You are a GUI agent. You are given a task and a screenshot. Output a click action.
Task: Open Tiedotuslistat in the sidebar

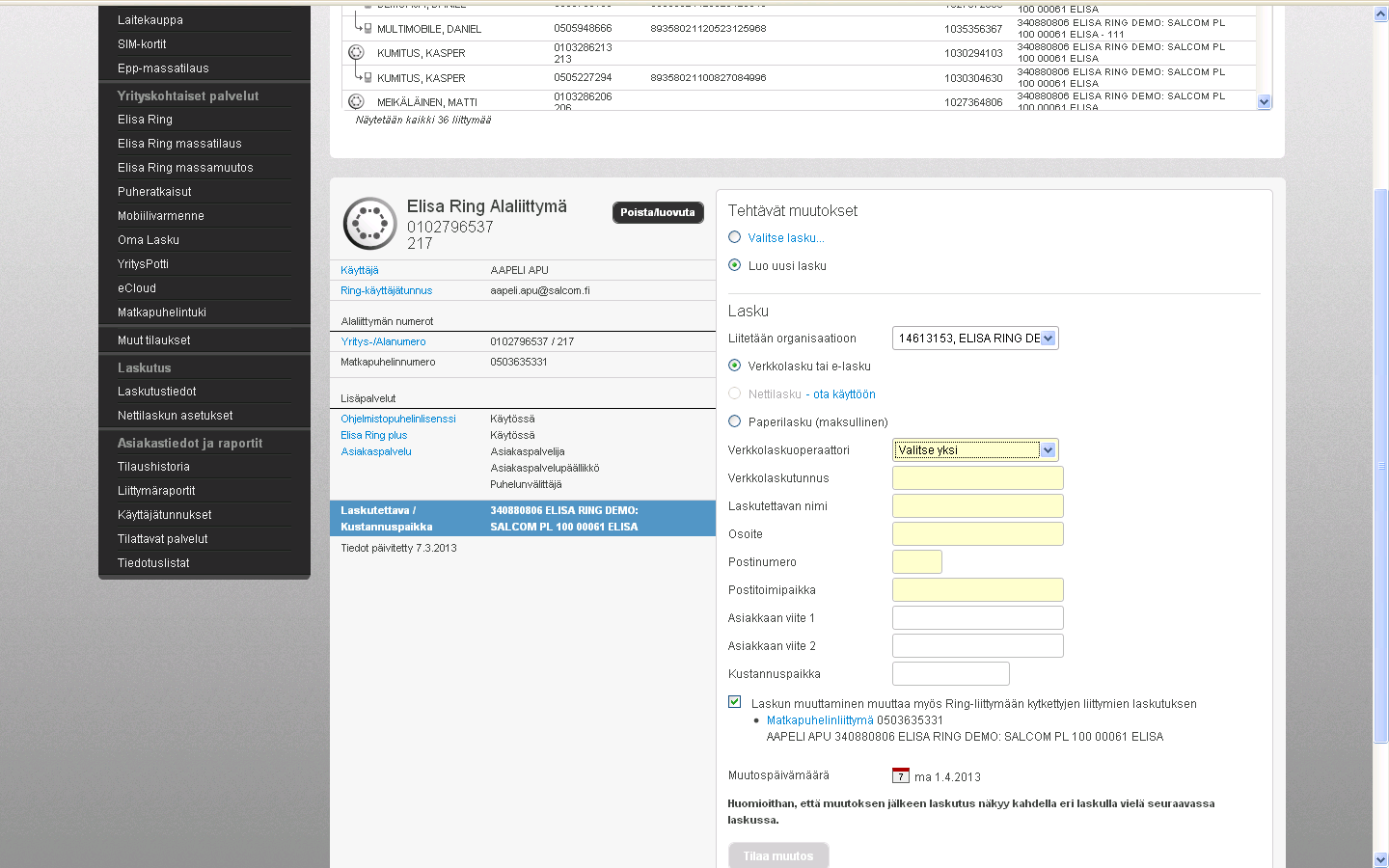153,563
